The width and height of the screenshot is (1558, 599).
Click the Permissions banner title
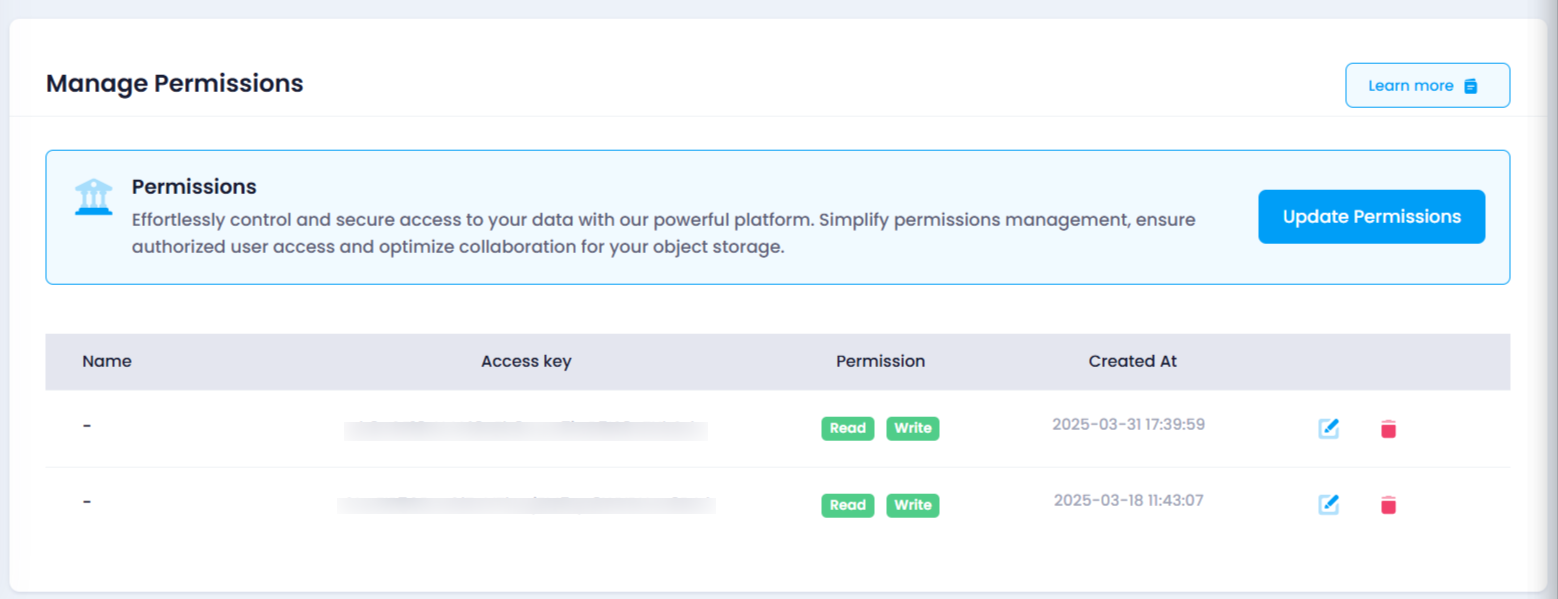[x=194, y=187]
